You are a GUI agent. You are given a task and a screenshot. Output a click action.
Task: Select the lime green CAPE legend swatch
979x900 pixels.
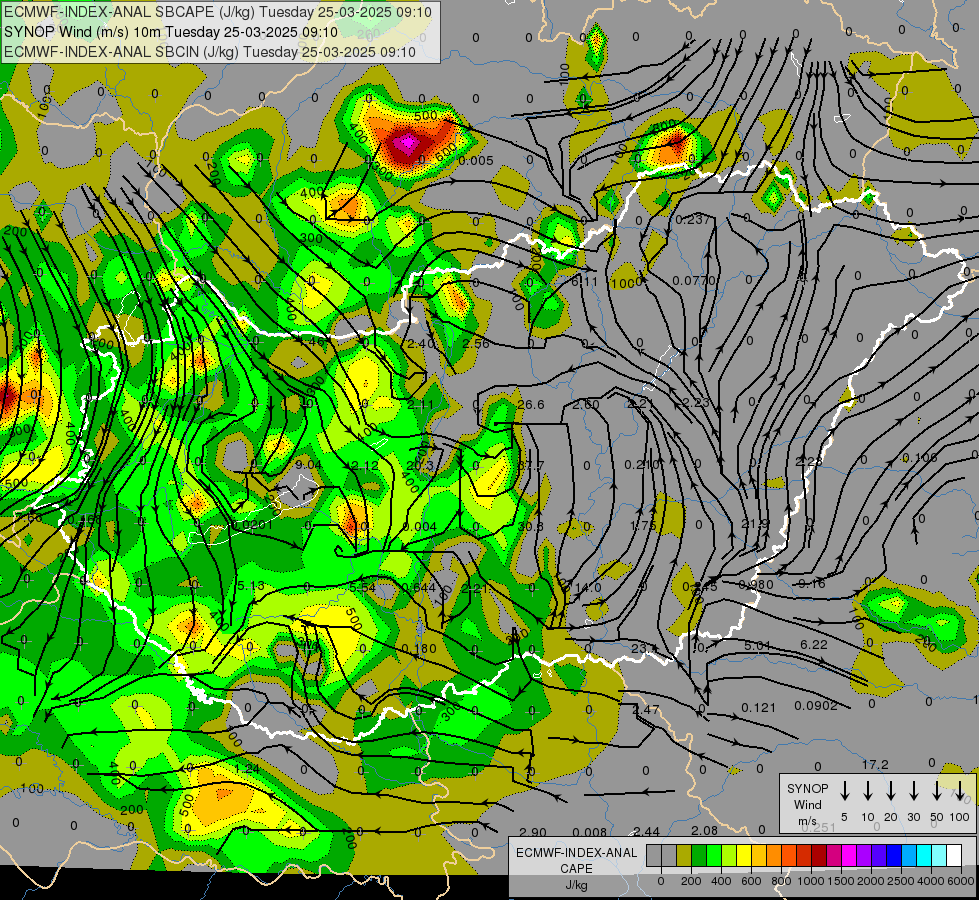click(714, 855)
